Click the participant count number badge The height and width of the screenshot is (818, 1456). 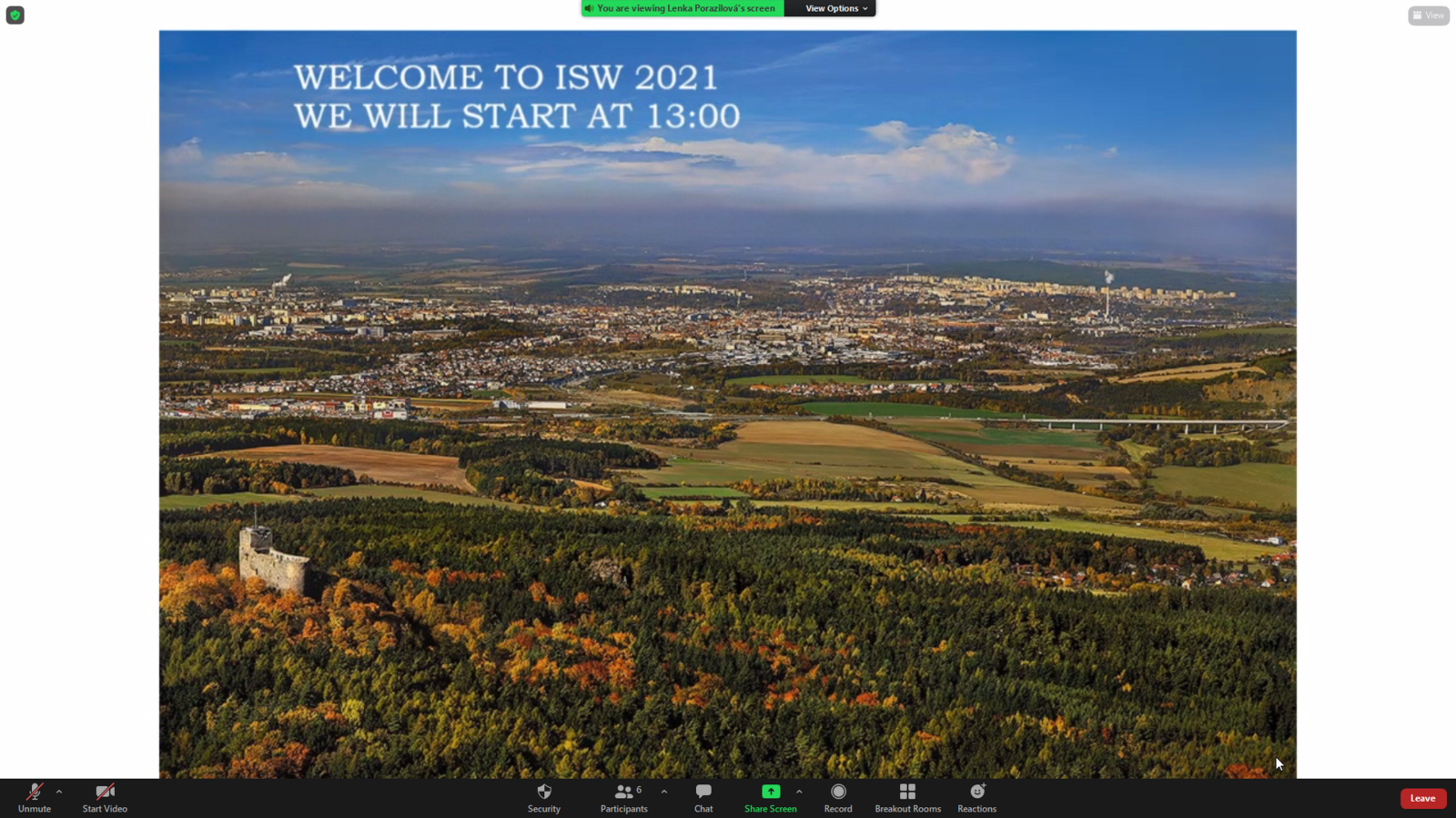pos(639,790)
